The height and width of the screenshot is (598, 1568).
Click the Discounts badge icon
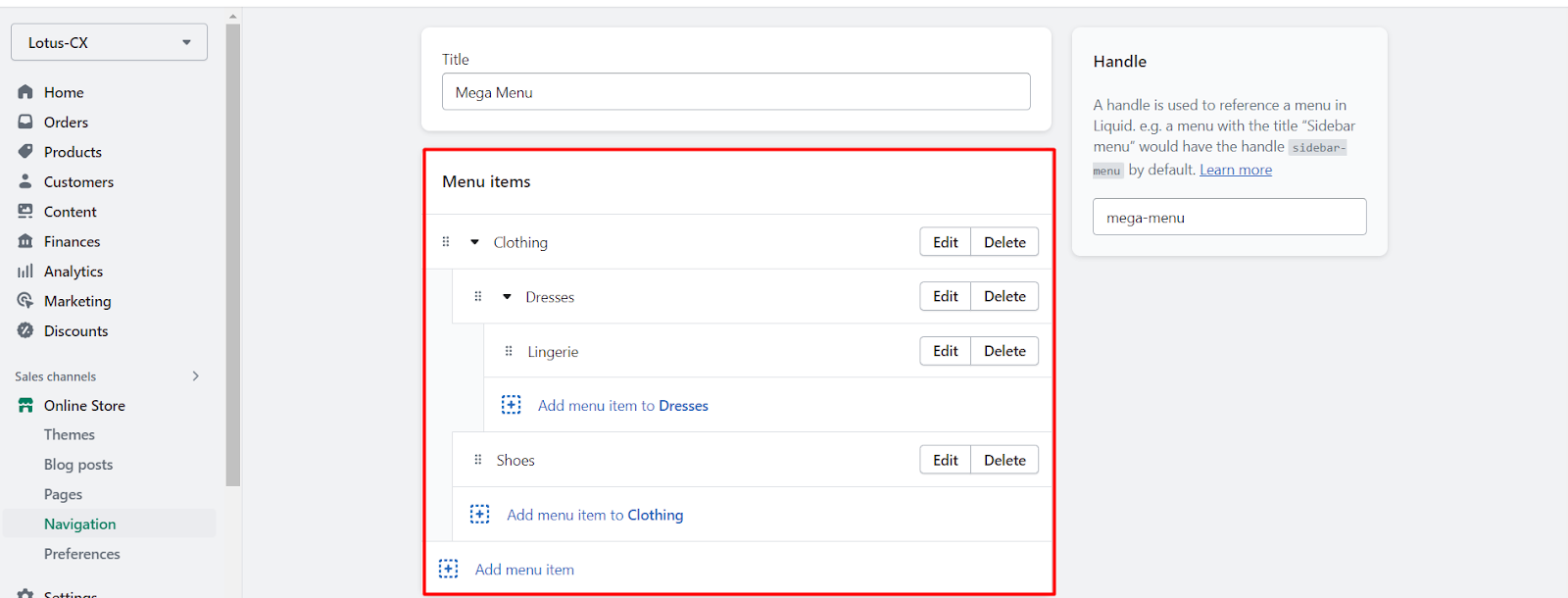[25, 331]
